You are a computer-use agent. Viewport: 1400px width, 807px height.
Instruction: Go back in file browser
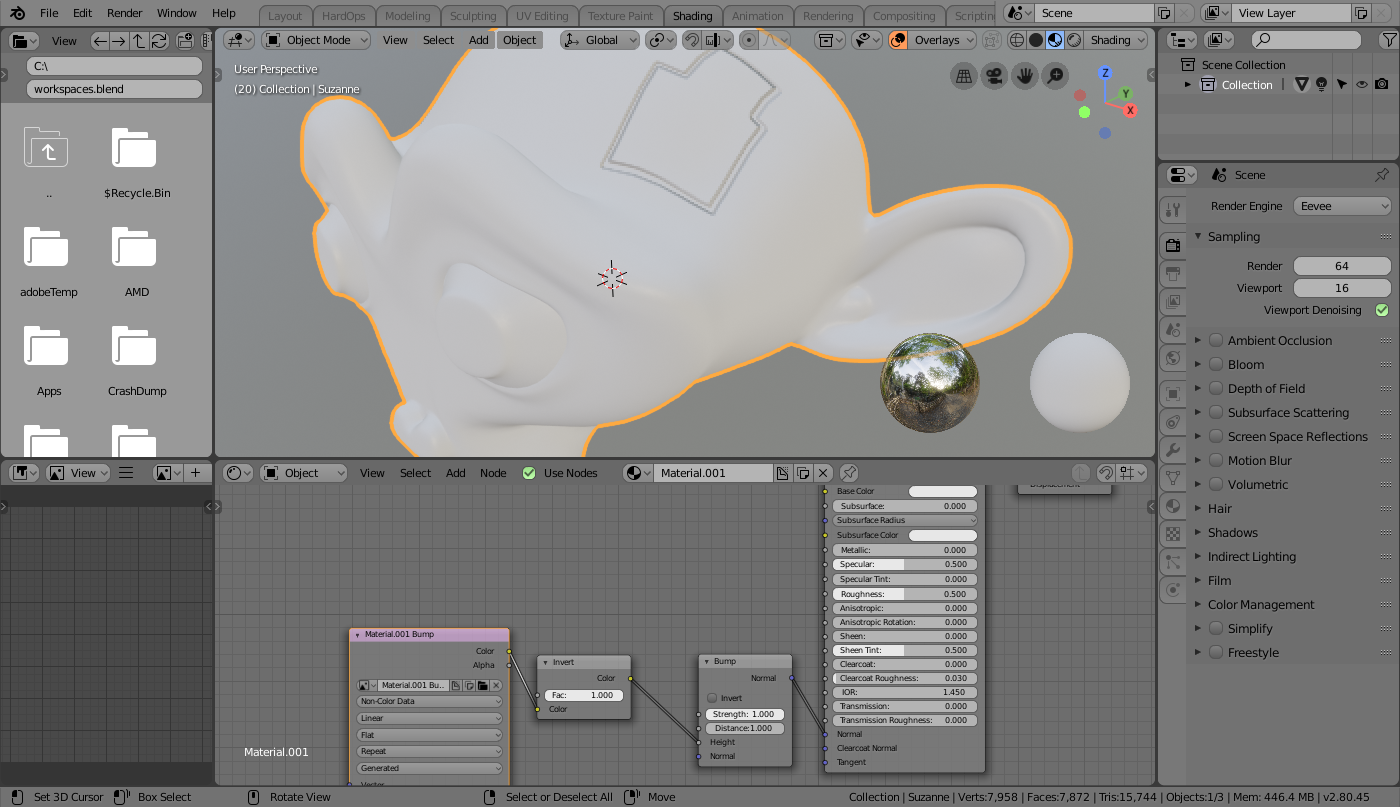coord(99,41)
